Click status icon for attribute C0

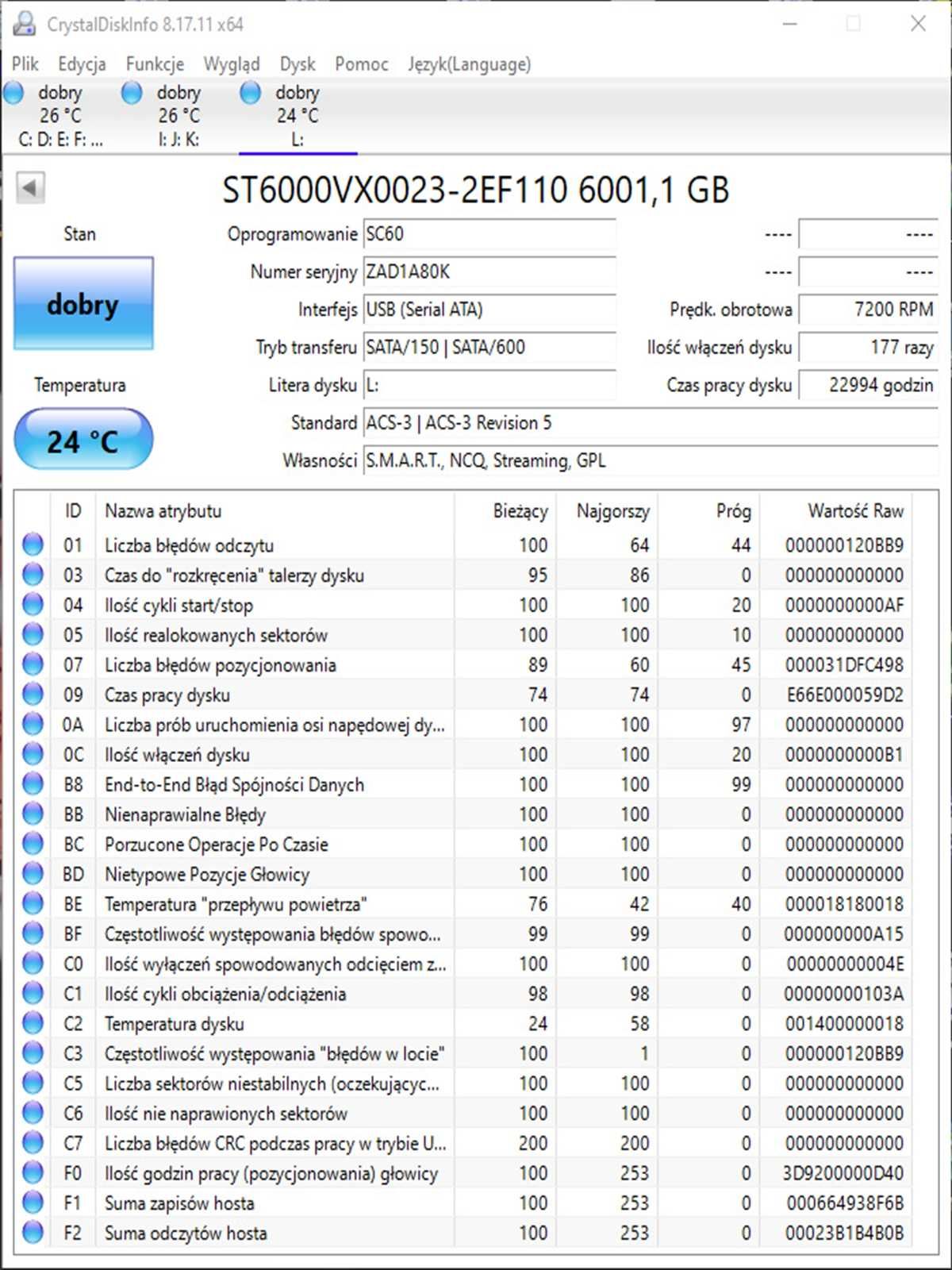(x=33, y=963)
